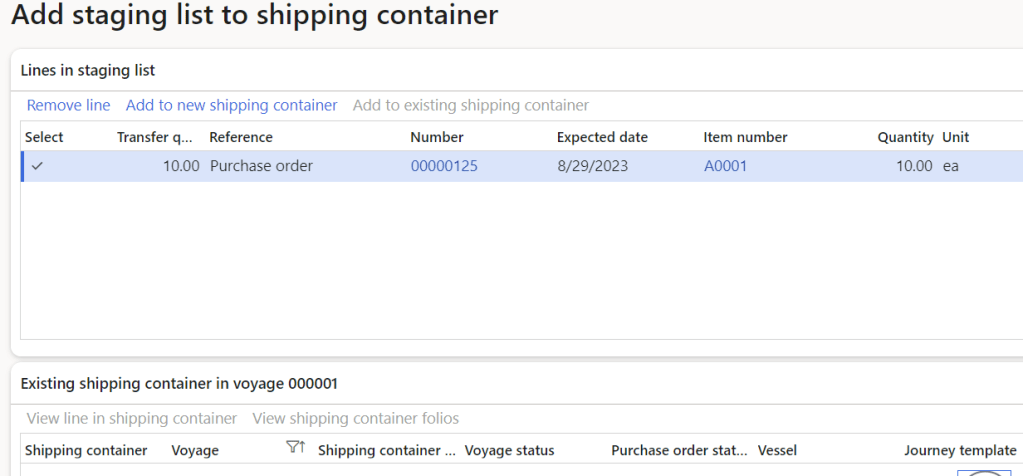Click the Journey template column header
The height and width of the screenshot is (476, 1023).
pyautogui.click(x=960, y=450)
